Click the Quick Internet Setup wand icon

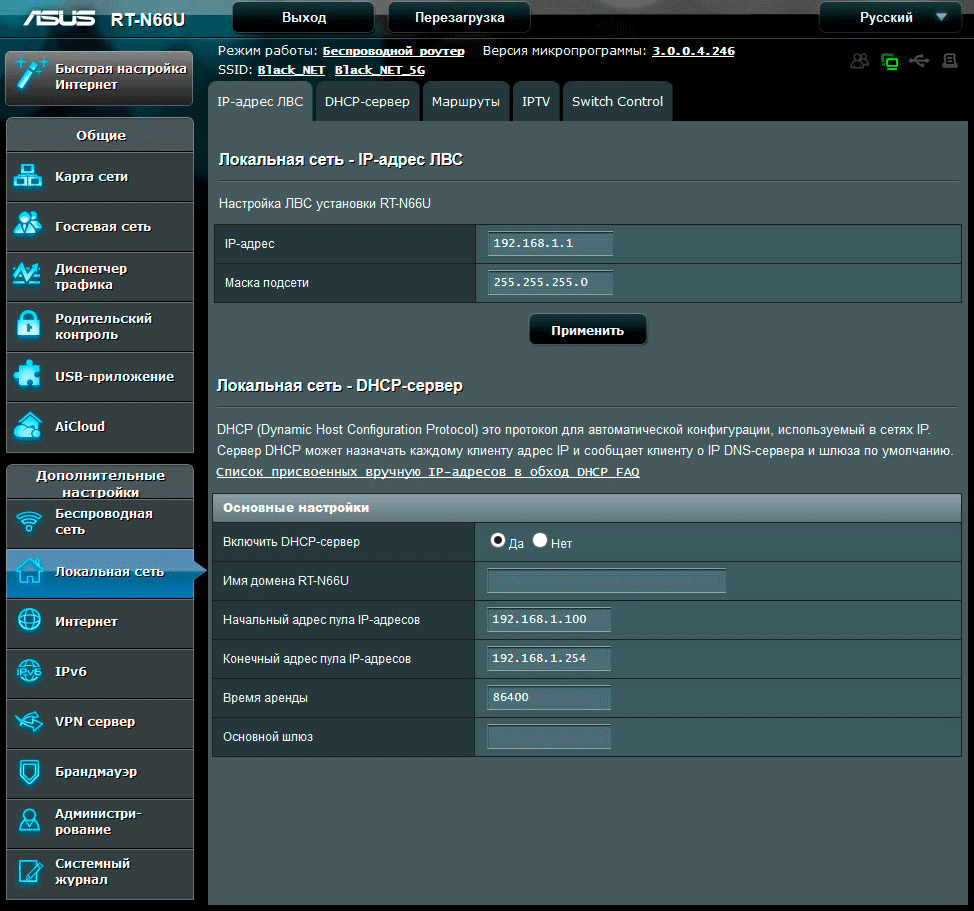coord(30,74)
